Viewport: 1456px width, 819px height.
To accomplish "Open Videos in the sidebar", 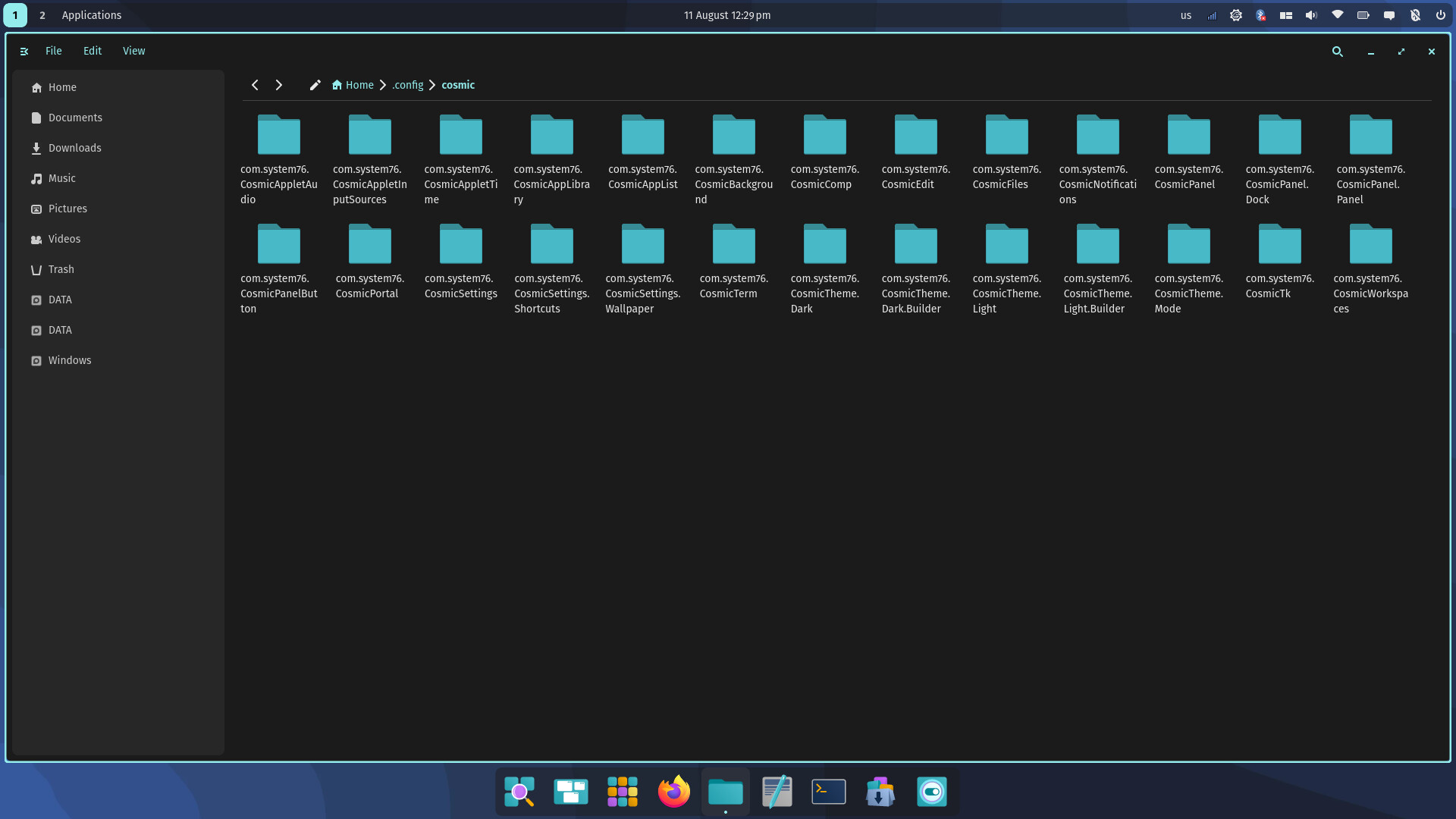I will tap(118, 239).
